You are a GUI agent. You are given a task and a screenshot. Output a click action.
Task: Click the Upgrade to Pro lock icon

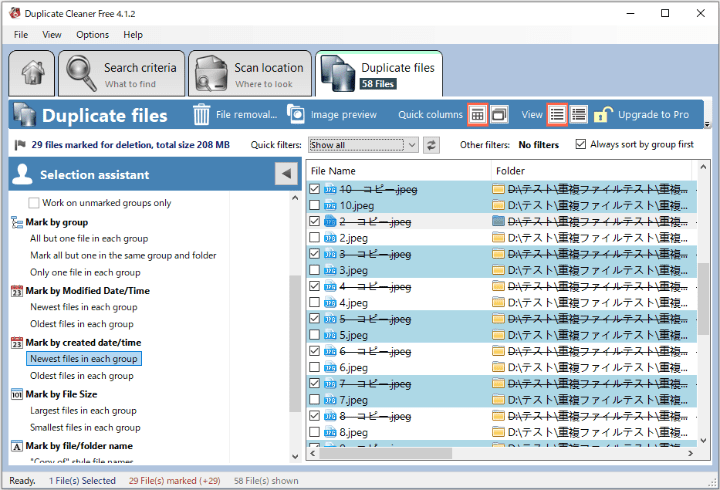pos(603,114)
